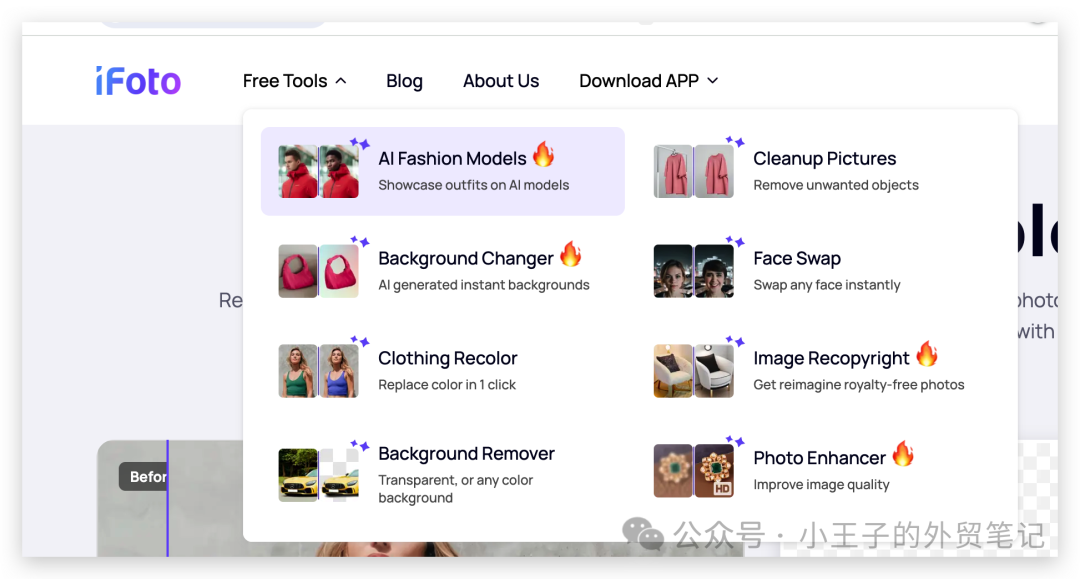Open AI Fashion Models tool
Viewport: 1080px width, 579px height.
pyautogui.click(x=443, y=171)
